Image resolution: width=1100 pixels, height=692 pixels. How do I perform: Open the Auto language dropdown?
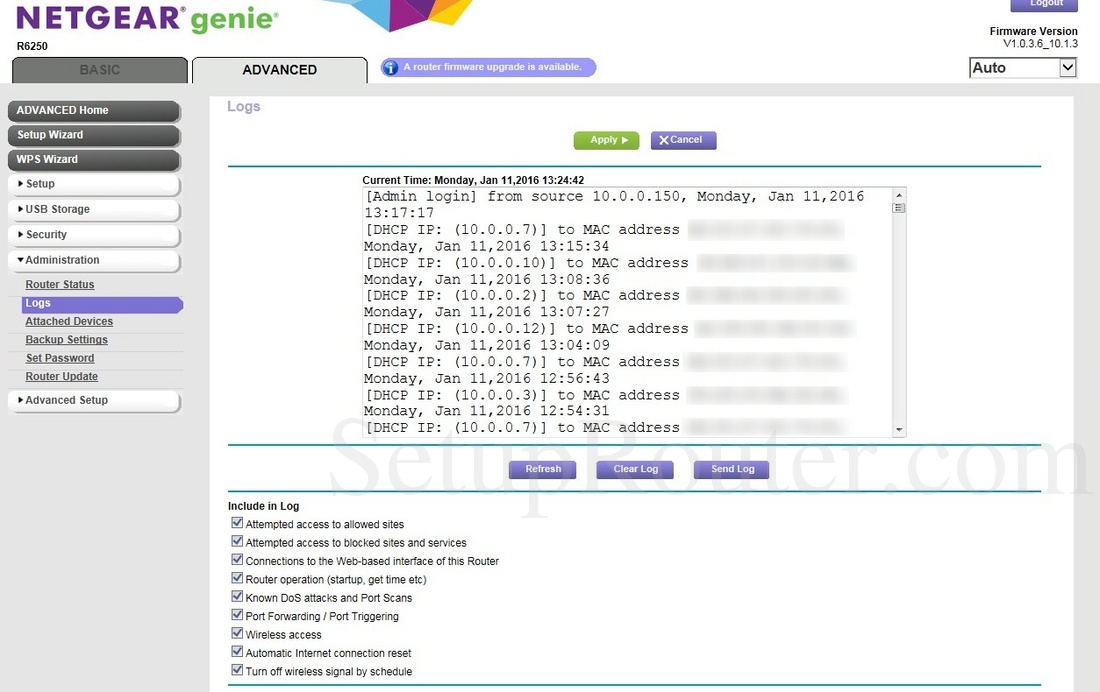coord(1023,68)
